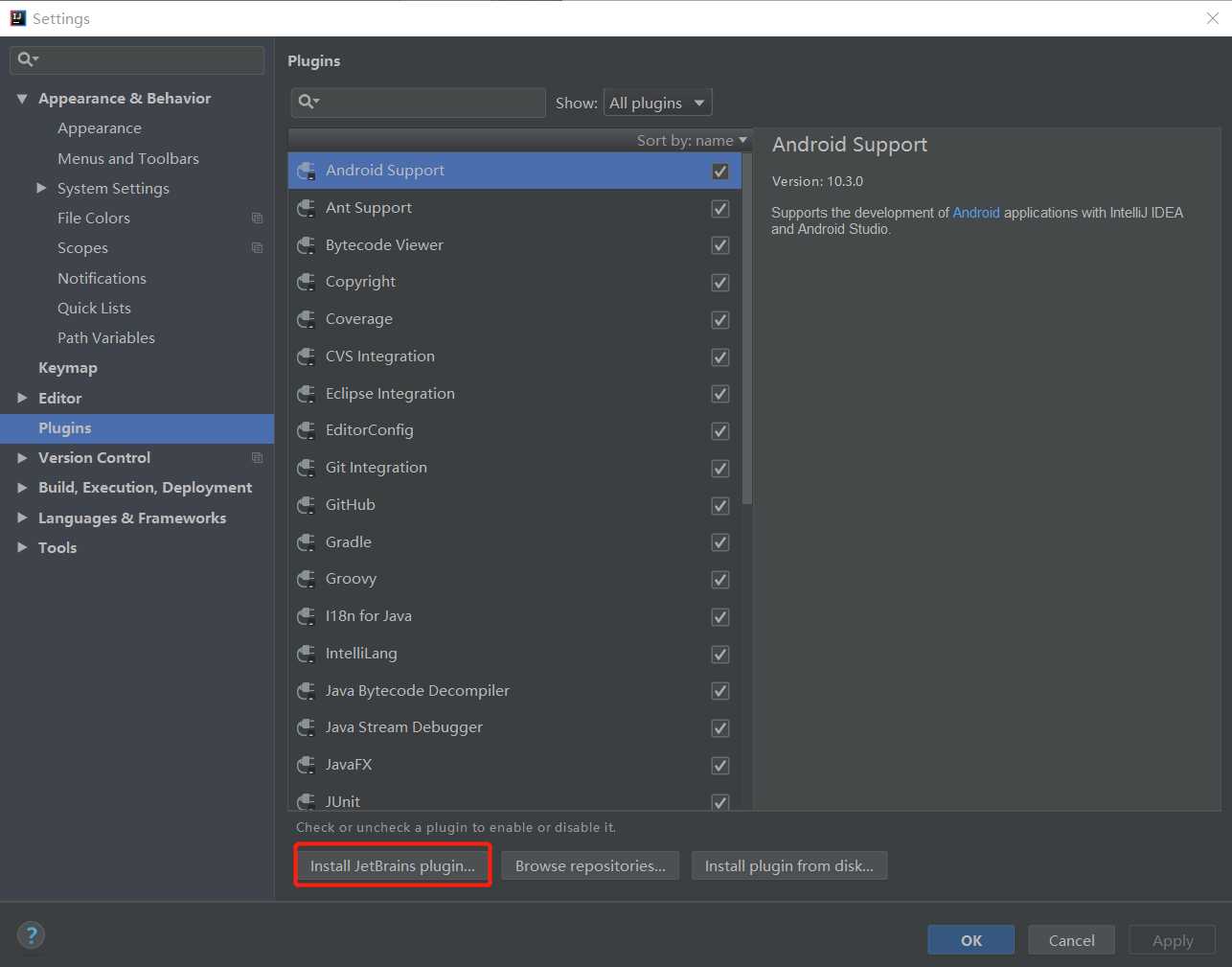Open the Keymap settings page
The image size is (1232, 967).
[68, 368]
